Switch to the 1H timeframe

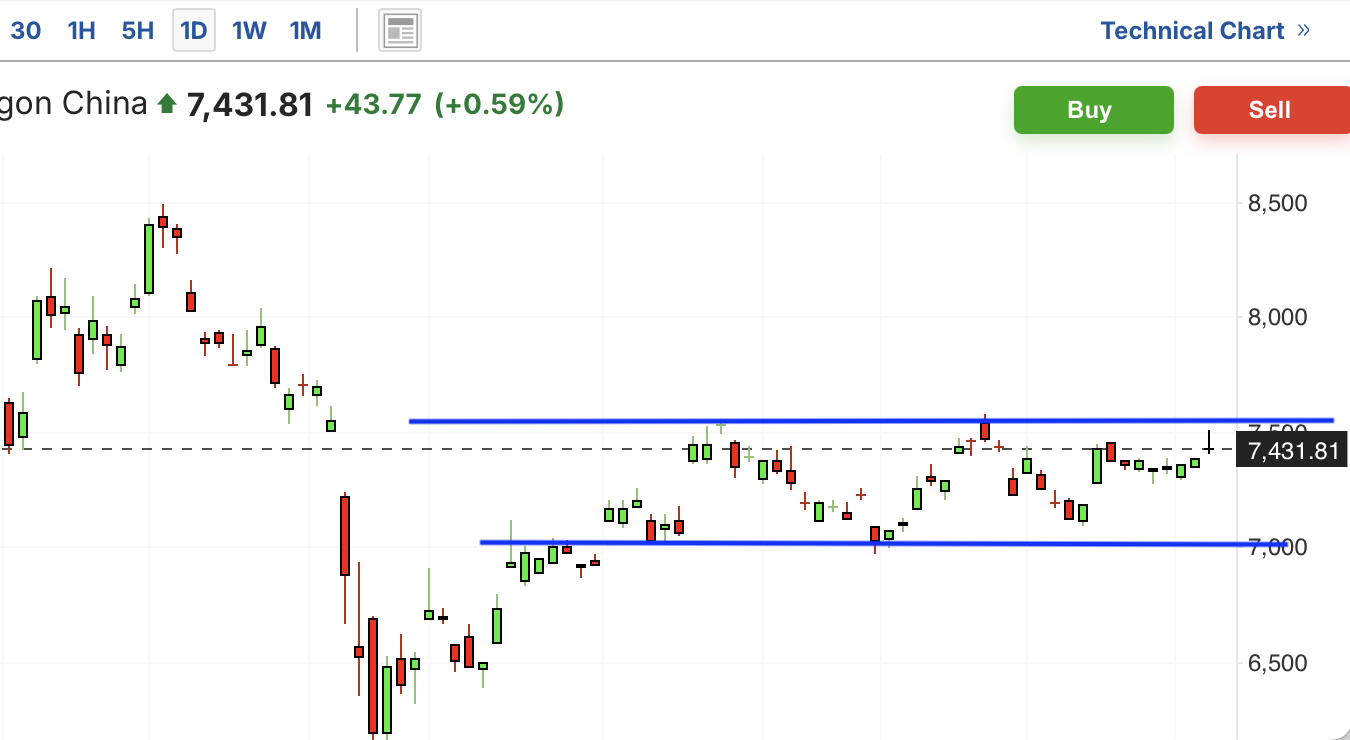click(81, 31)
